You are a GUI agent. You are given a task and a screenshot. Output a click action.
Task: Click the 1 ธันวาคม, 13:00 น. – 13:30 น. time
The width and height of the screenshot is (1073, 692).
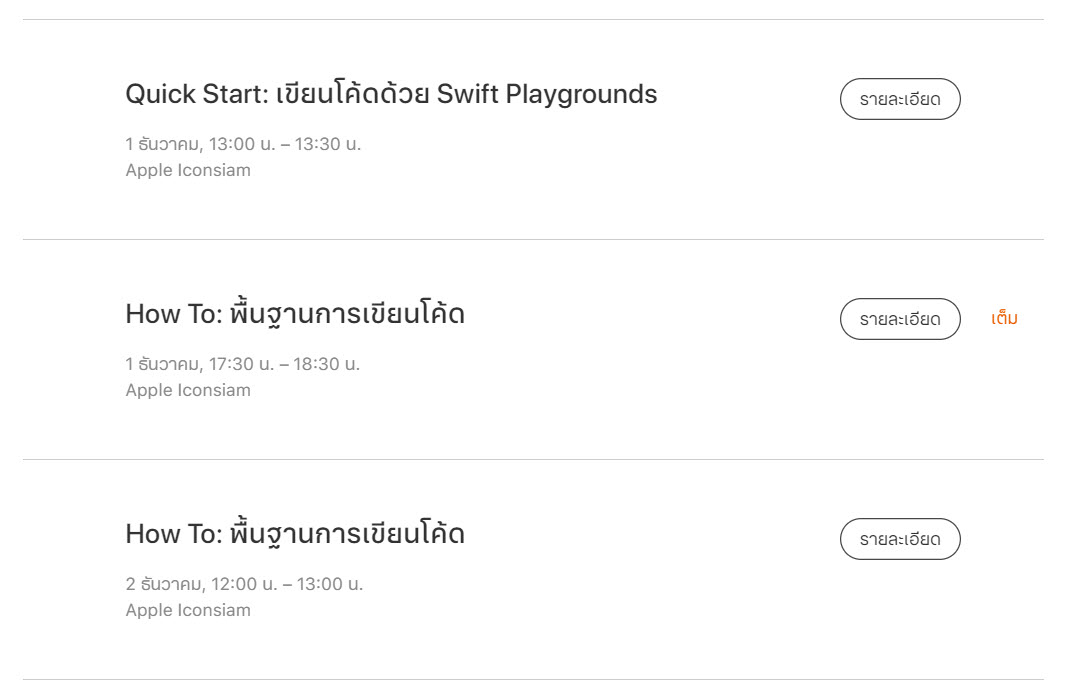[243, 144]
